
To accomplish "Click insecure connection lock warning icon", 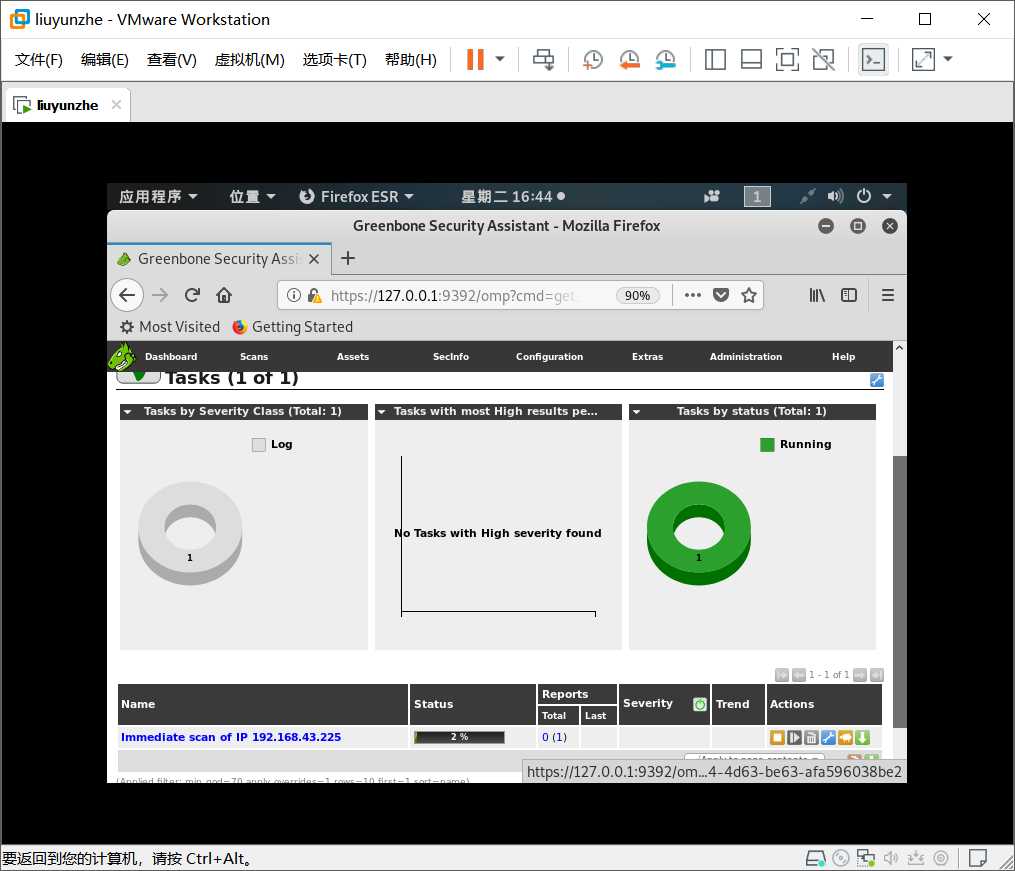I will tap(315, 295).
